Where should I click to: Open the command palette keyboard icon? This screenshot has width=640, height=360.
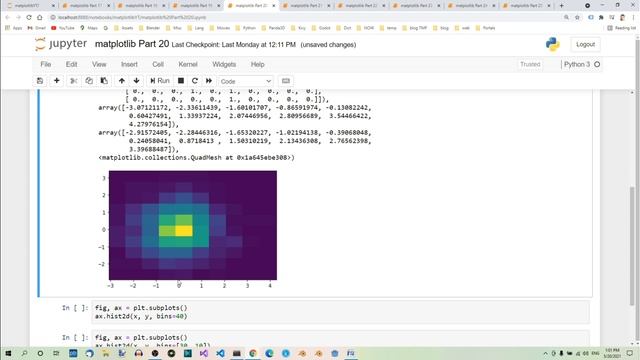[286, 81]
